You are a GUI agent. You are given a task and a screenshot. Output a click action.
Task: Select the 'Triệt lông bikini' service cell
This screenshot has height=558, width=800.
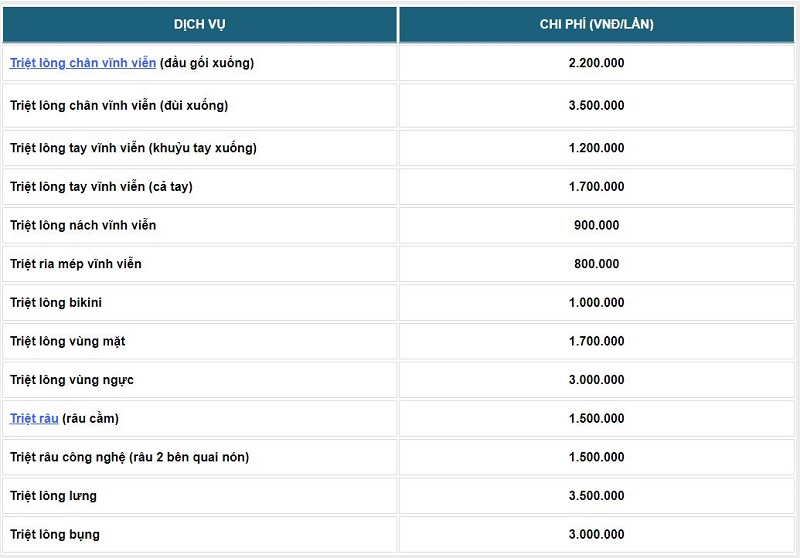[56, 302]
